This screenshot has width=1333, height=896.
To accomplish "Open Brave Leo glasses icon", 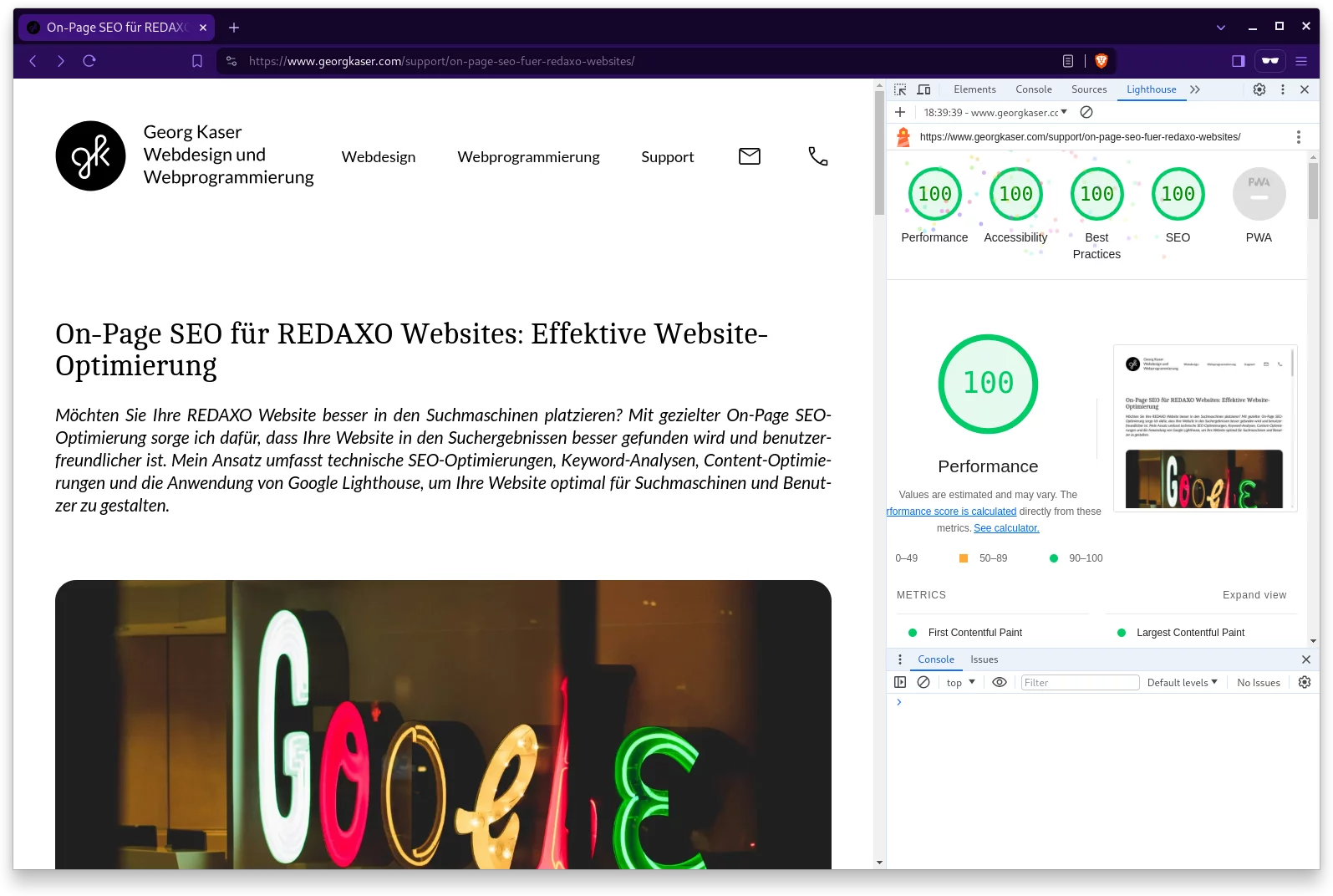I will point(1270,61).
